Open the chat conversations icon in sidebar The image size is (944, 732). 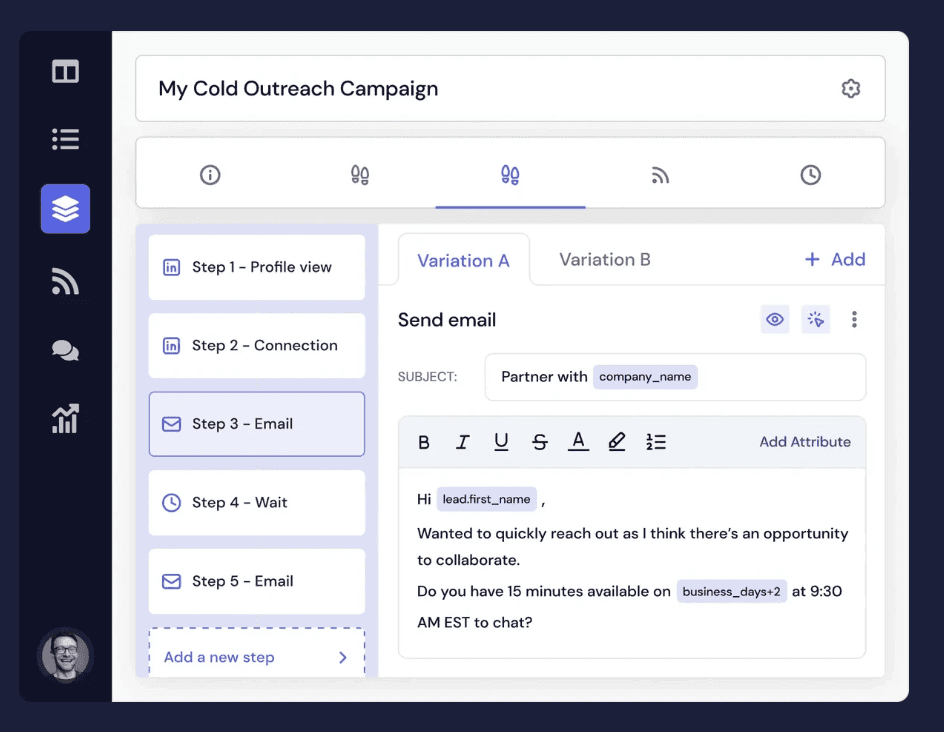pyautogui.click(x=65, y=350)
